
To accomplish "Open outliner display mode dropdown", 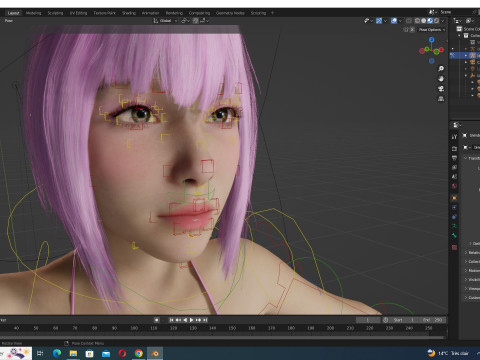I will 458,21.
